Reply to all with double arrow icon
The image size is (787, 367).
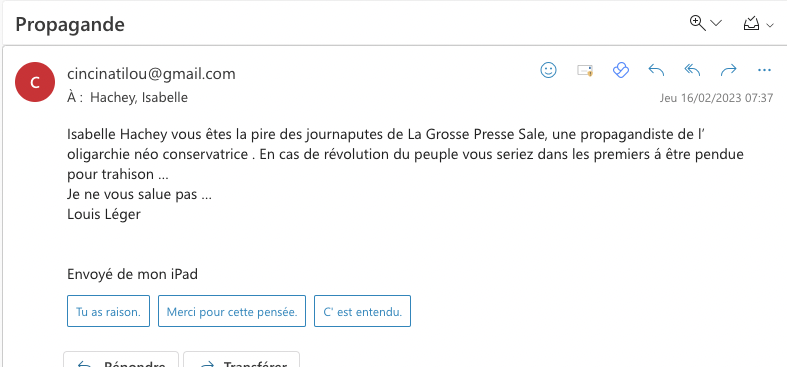[692, 70]
